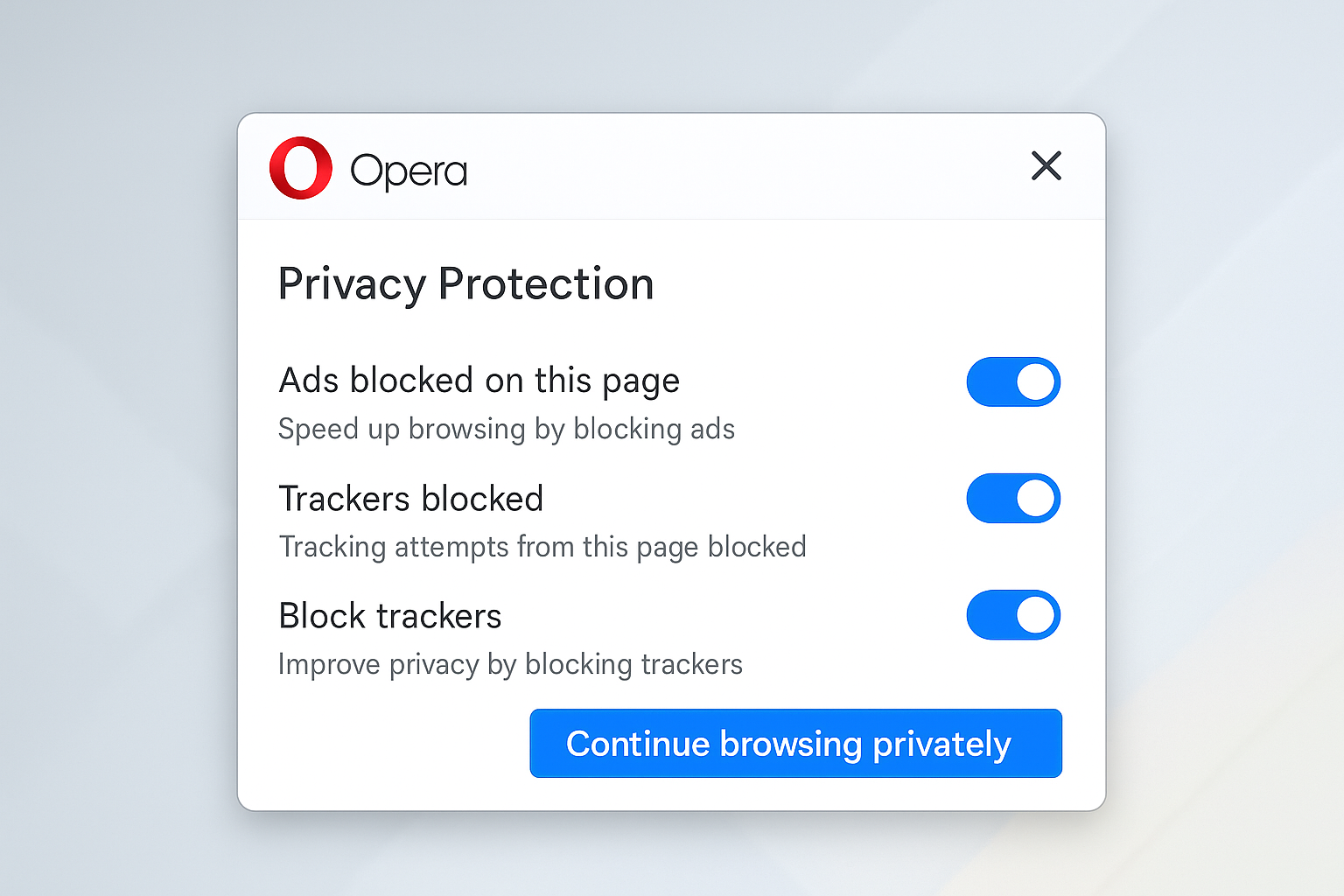Viewport: 1344px width, 896px height.
Task: Click the X icon in the dialog corner
Action: (1046, 166)
